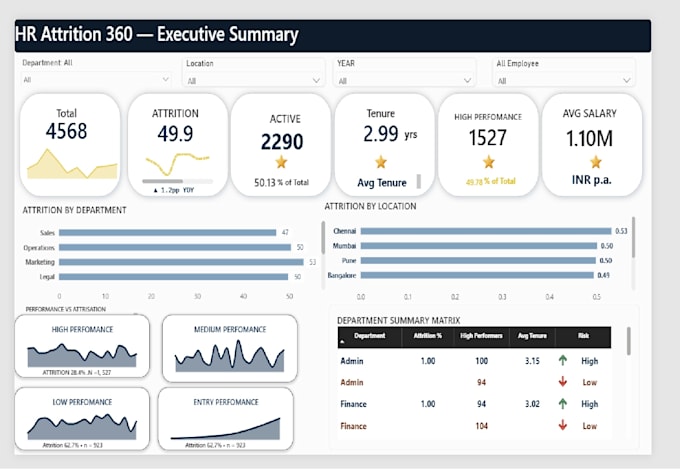Click red down arrow in Finance Low row
The width and height of the screenshot is (680, 470).
[x=562, y=425]
